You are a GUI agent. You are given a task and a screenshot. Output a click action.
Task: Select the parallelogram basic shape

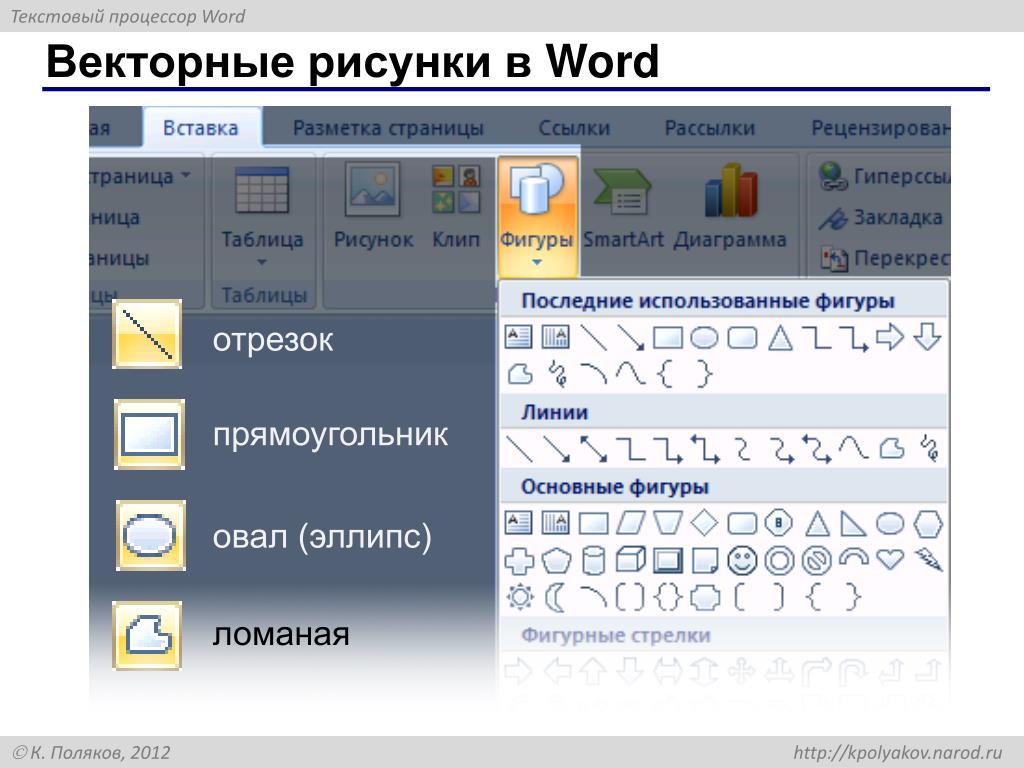[630, 523]
